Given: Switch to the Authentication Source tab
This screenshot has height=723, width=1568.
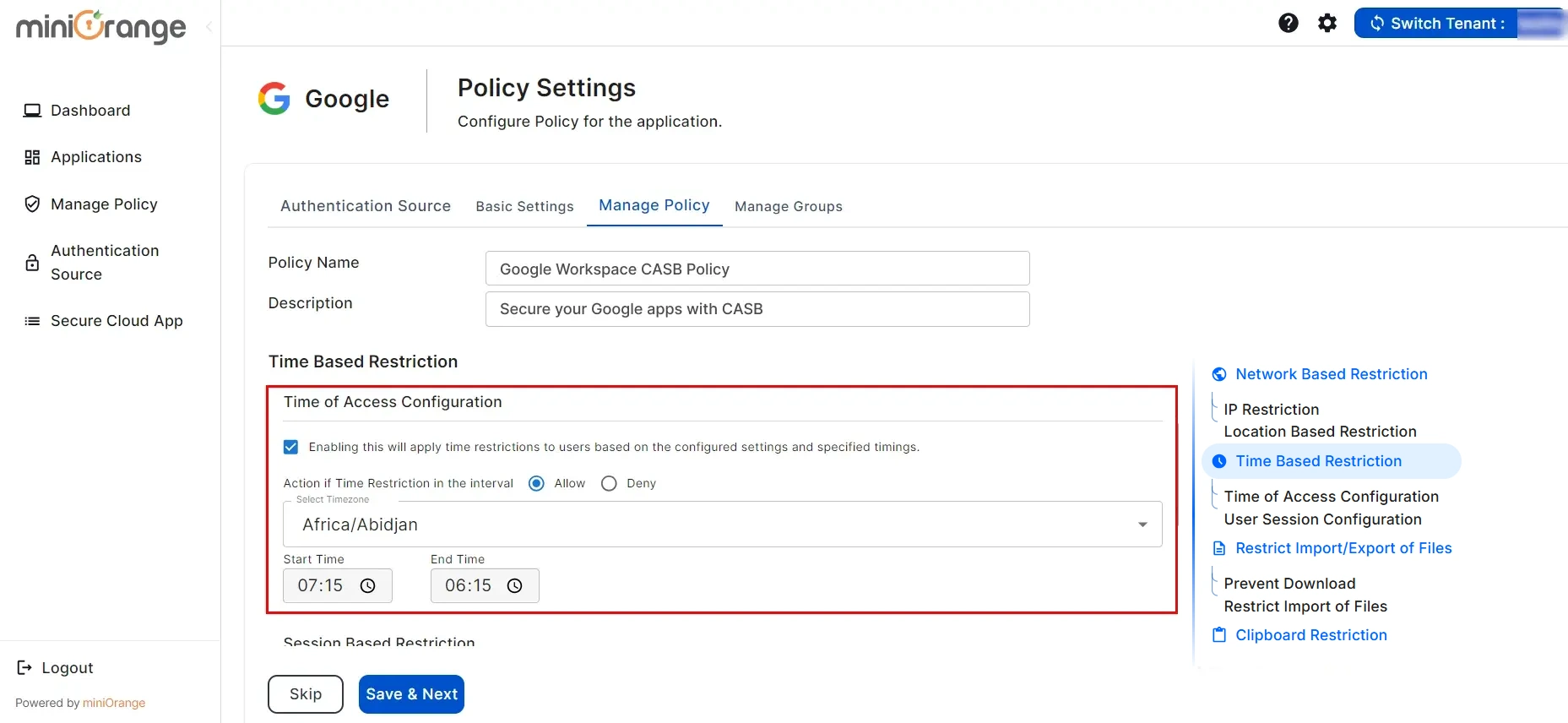Looking at the screenshot, I should [x=366, y=206].
